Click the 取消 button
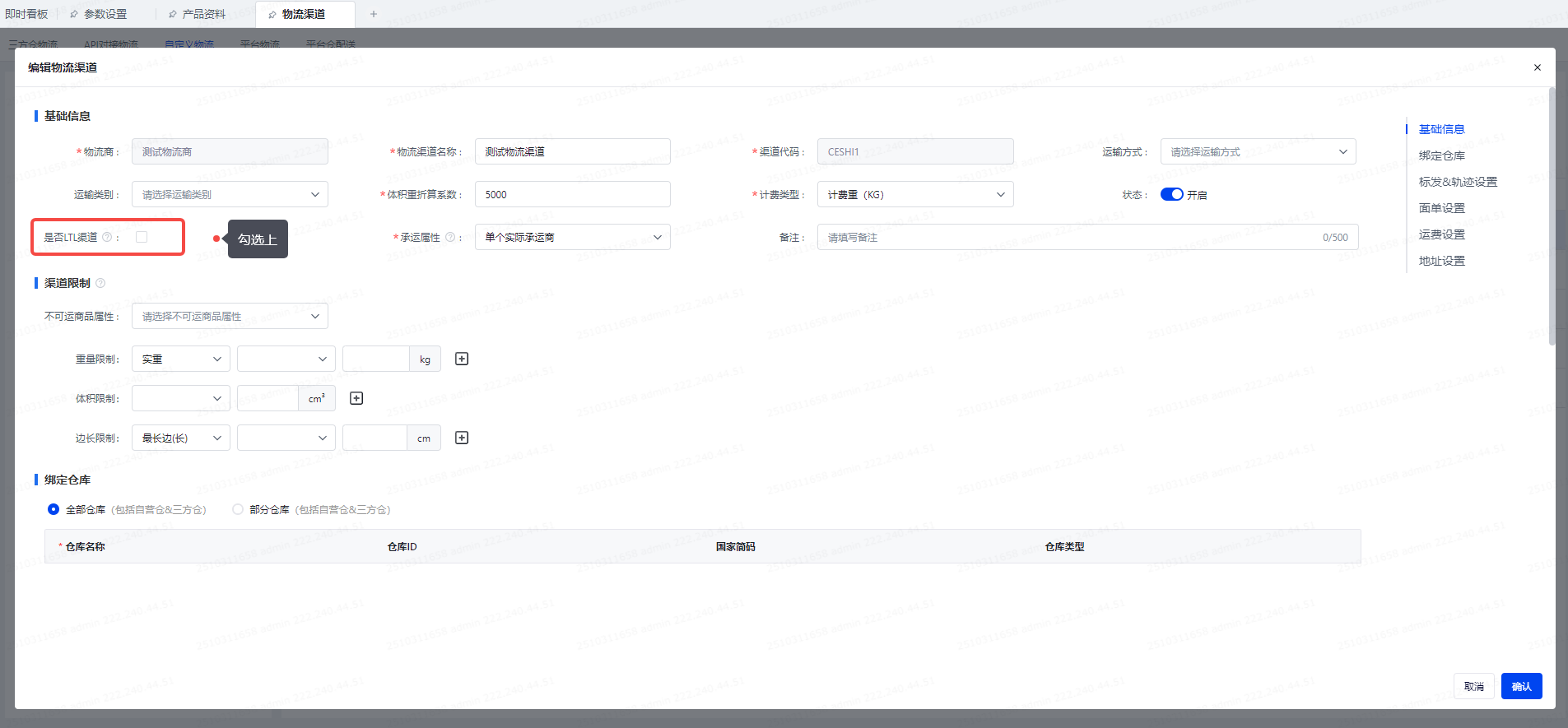Screen dimensions: 1568x728 [x=1473, y=686]
